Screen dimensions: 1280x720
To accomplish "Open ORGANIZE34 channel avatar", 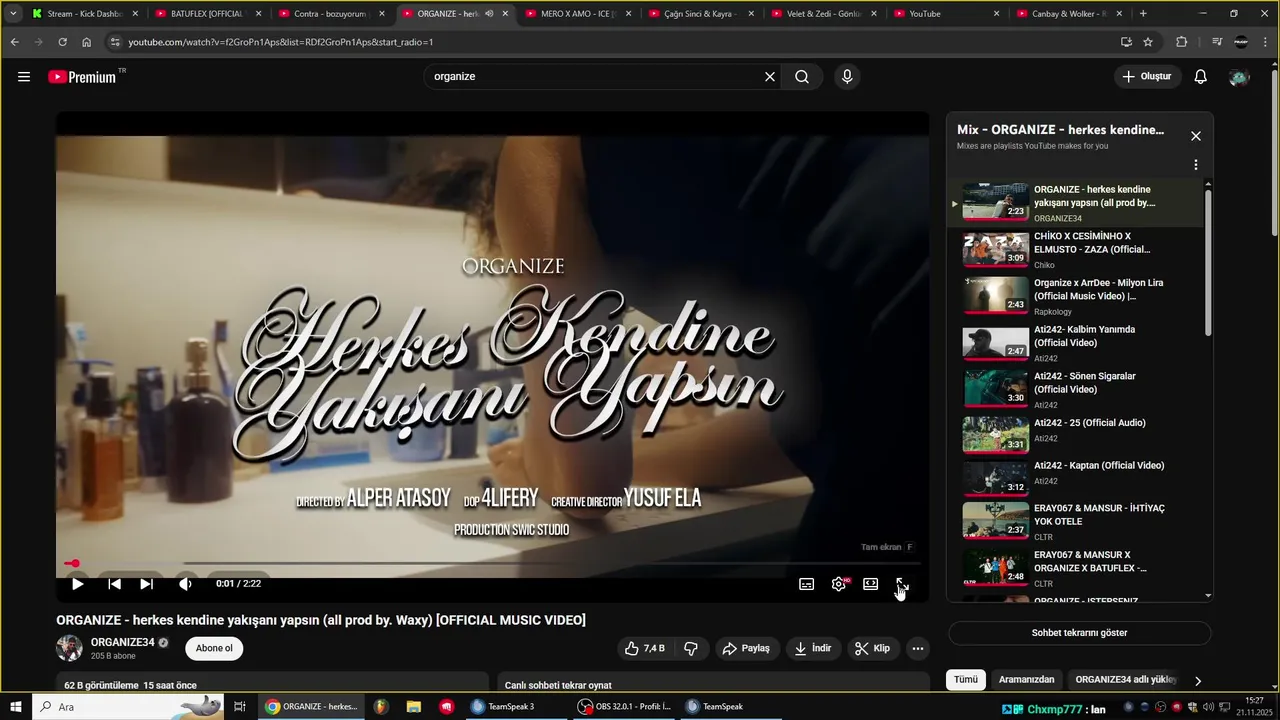I will (x=69, y=648).
